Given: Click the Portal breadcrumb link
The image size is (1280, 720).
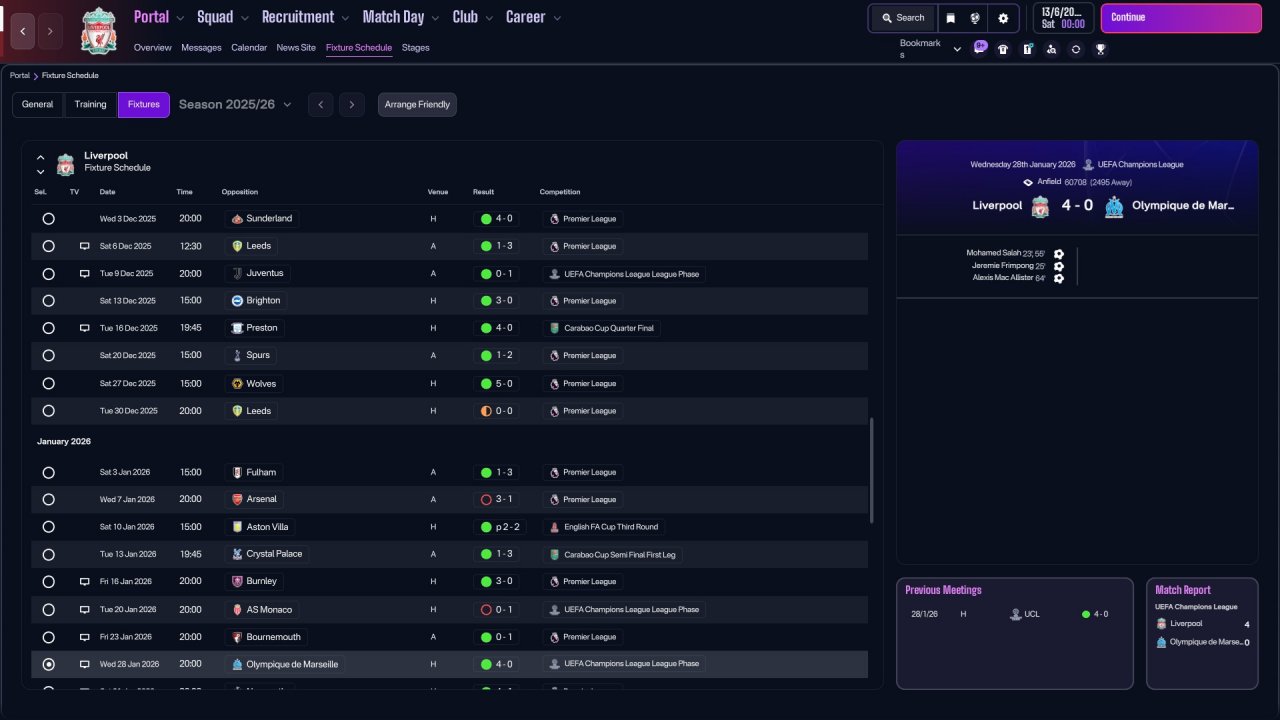Looking at the screenshot, I should click(20, 75).
